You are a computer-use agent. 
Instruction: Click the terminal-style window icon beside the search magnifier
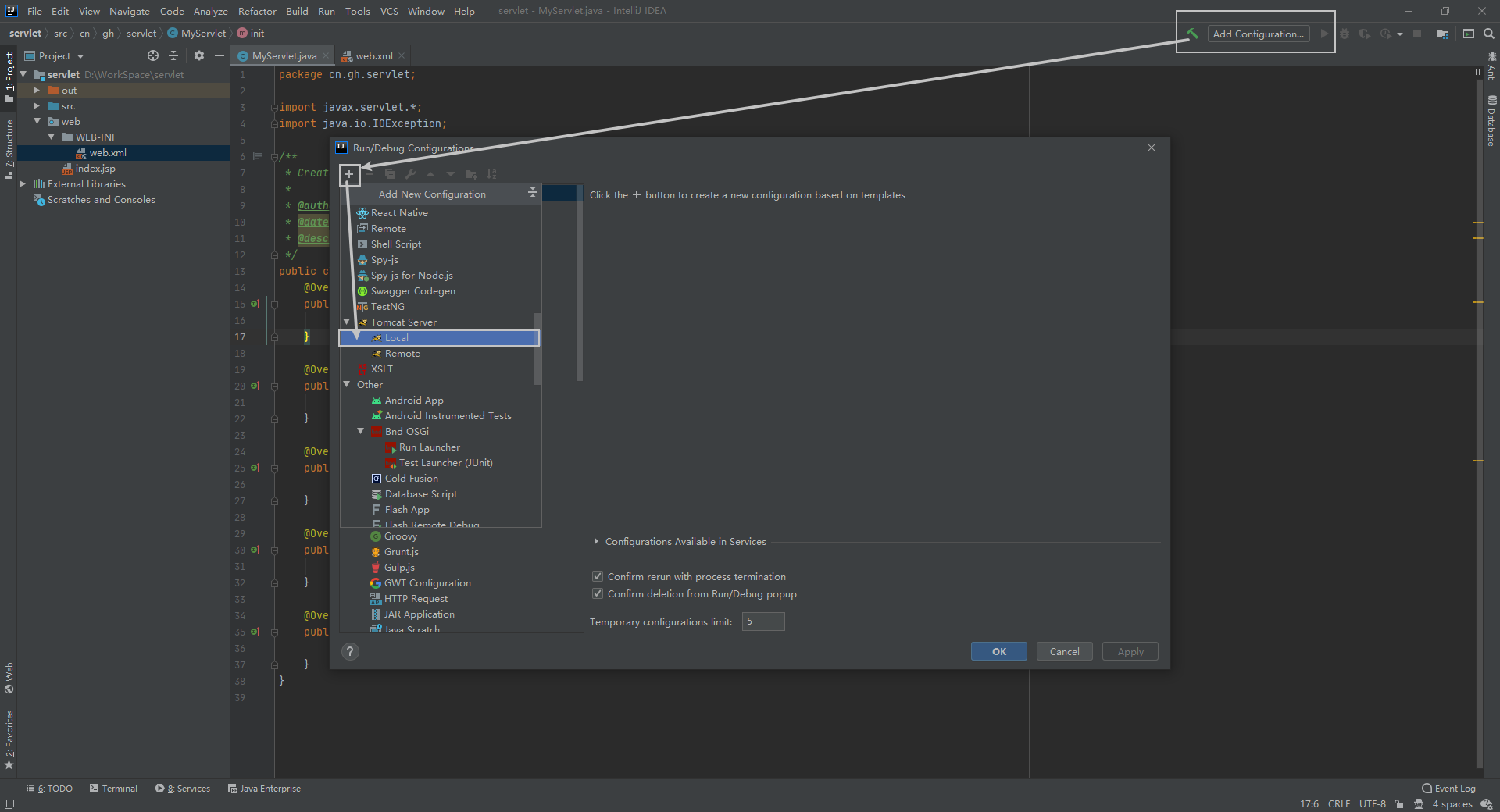[1468, 34]
